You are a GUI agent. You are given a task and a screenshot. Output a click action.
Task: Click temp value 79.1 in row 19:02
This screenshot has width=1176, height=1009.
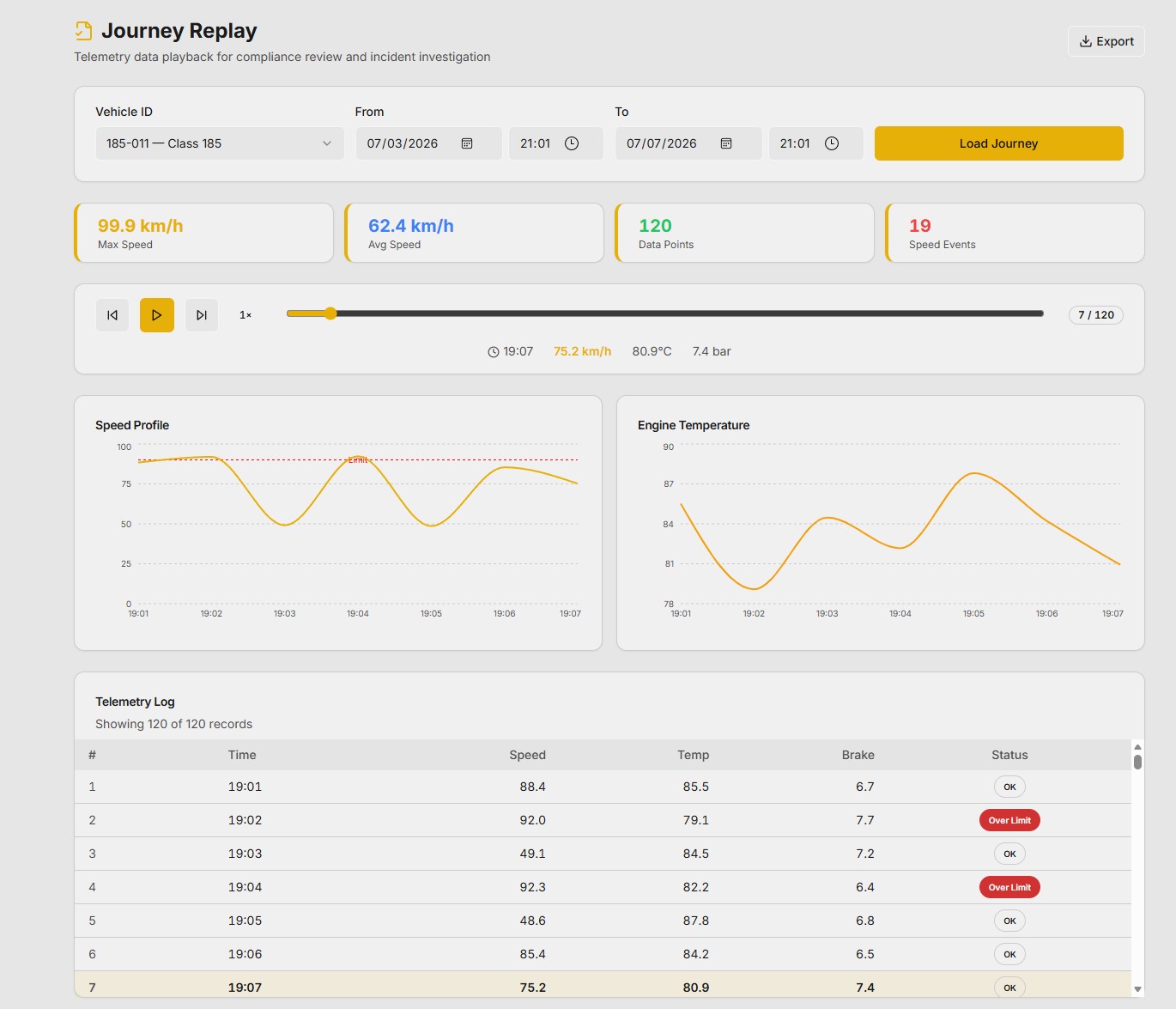pyautogui.click(x=696, y=820)
